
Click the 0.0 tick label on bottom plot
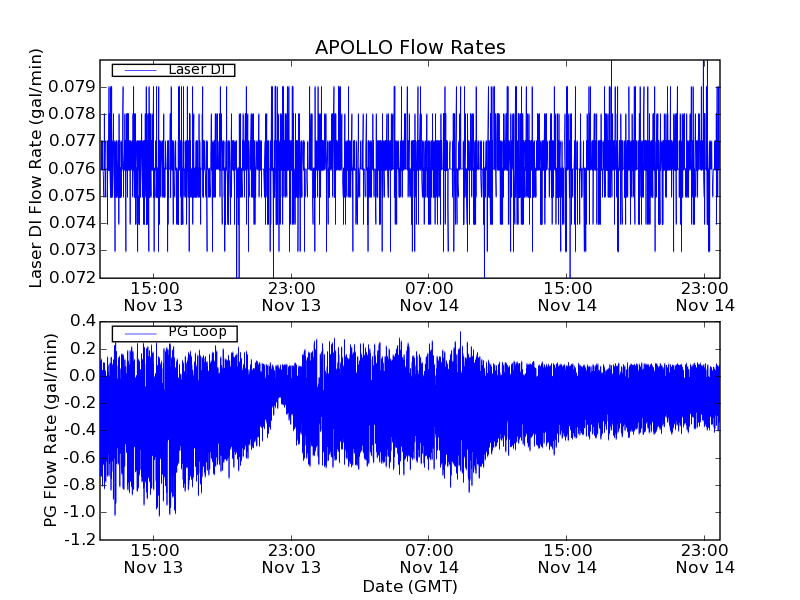(83, 376)
